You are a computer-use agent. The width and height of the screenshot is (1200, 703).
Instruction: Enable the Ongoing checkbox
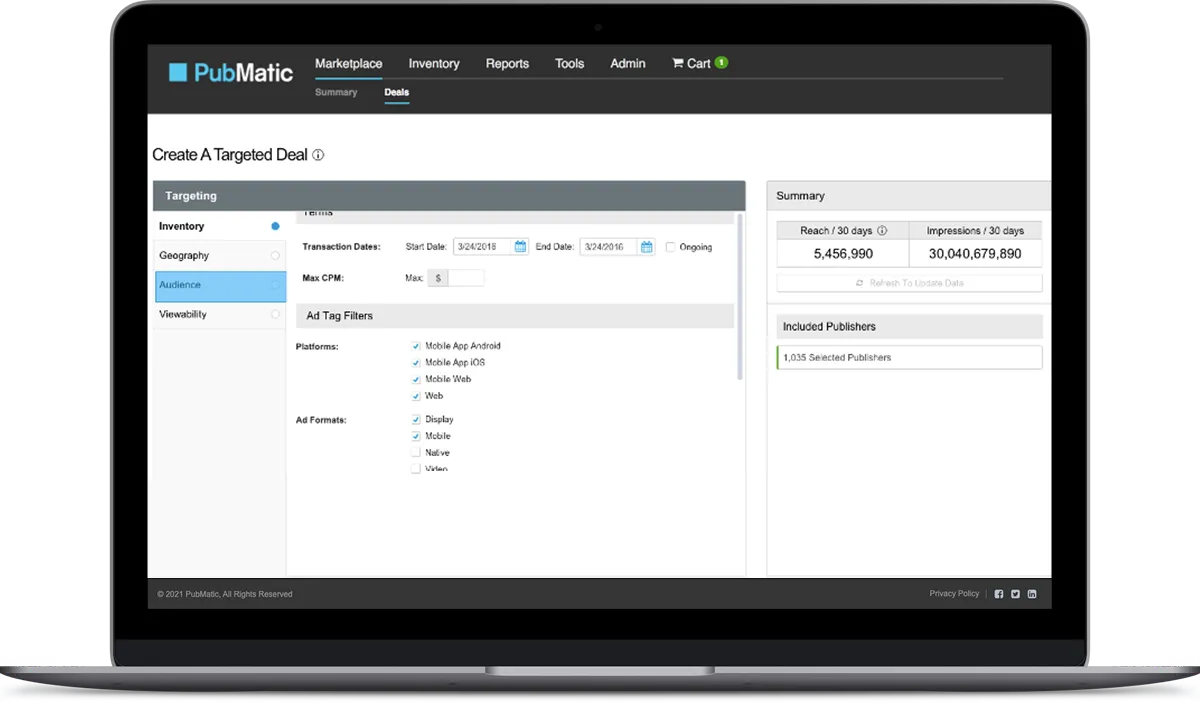click(671, 247)
